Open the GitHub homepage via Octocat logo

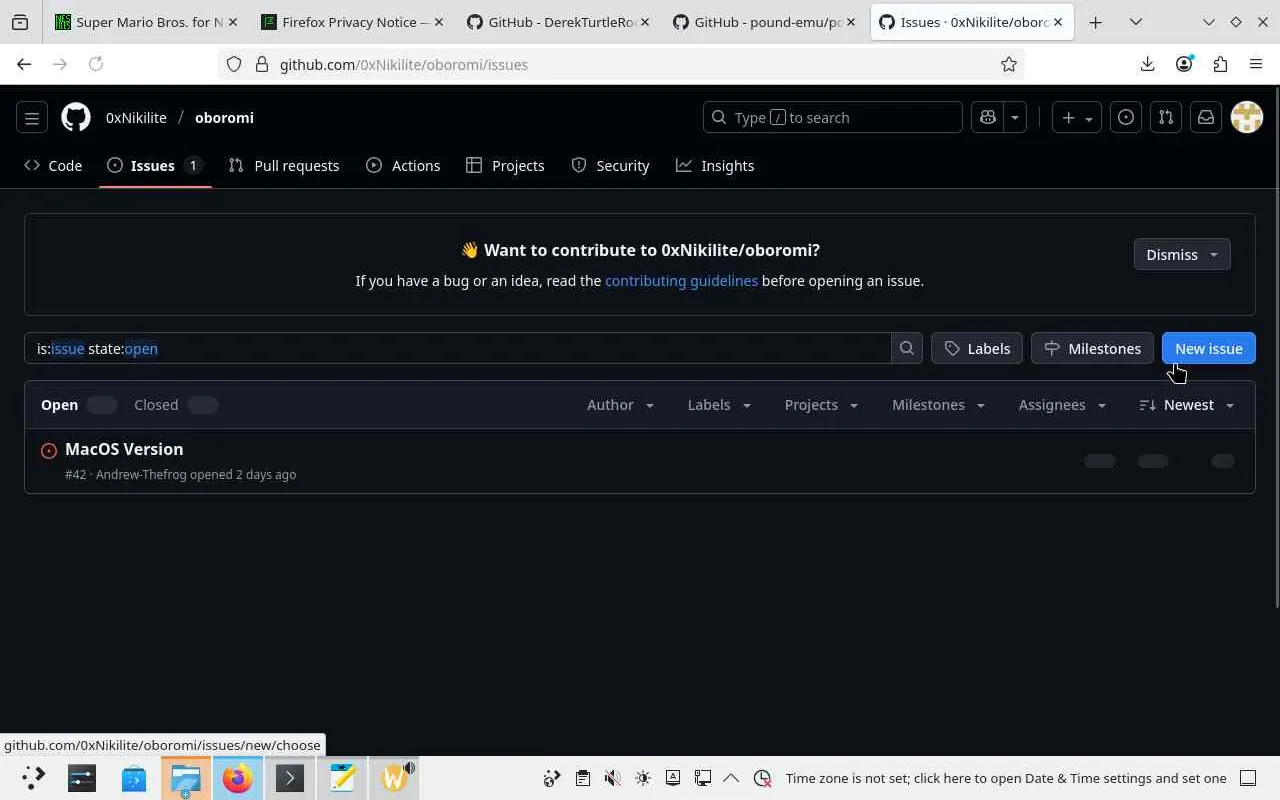[76, 118]
